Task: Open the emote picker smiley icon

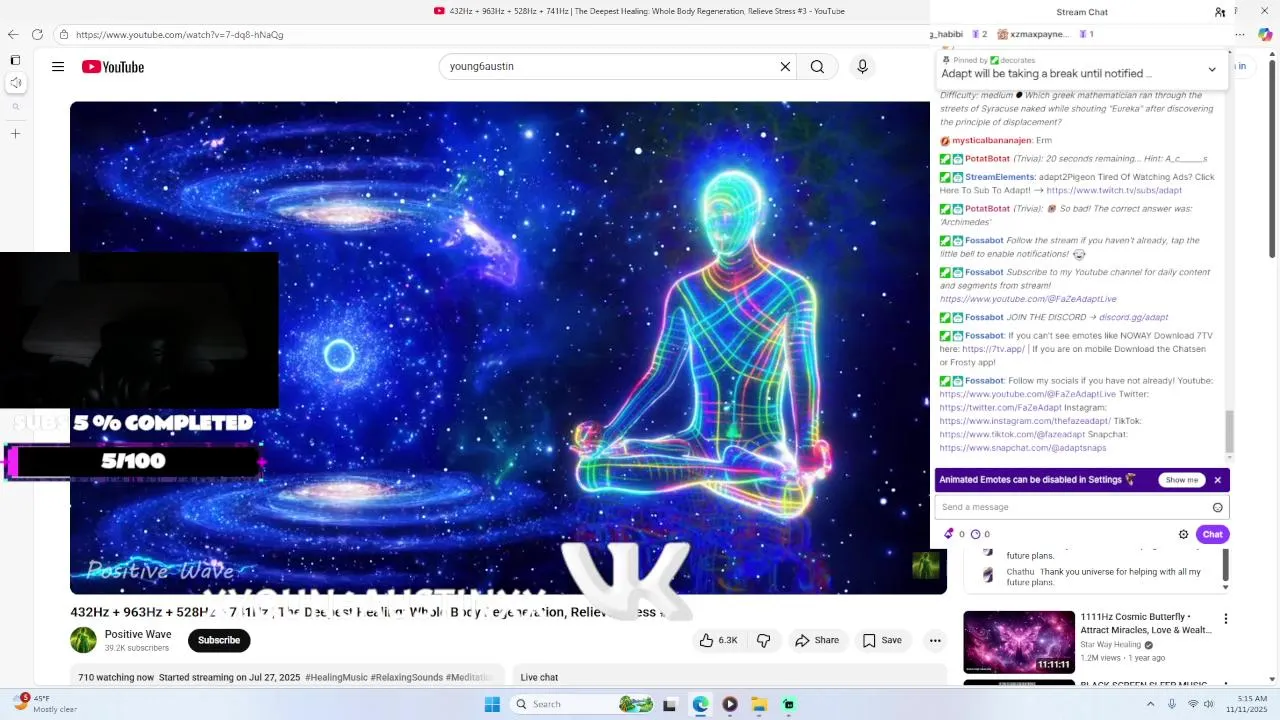Action: click(1217, 507)
